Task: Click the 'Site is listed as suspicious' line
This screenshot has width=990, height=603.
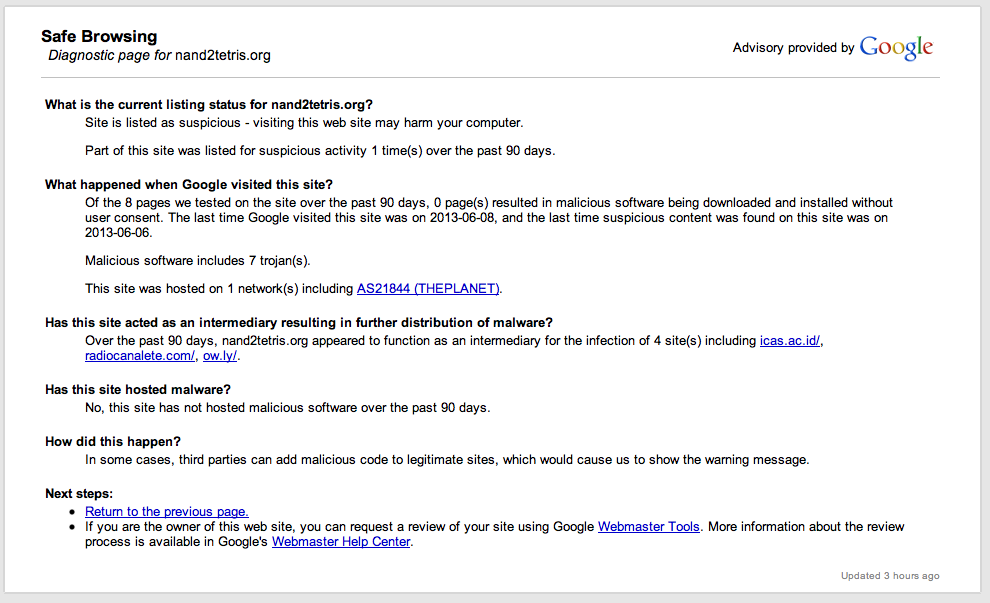Action: pos(304,123)
